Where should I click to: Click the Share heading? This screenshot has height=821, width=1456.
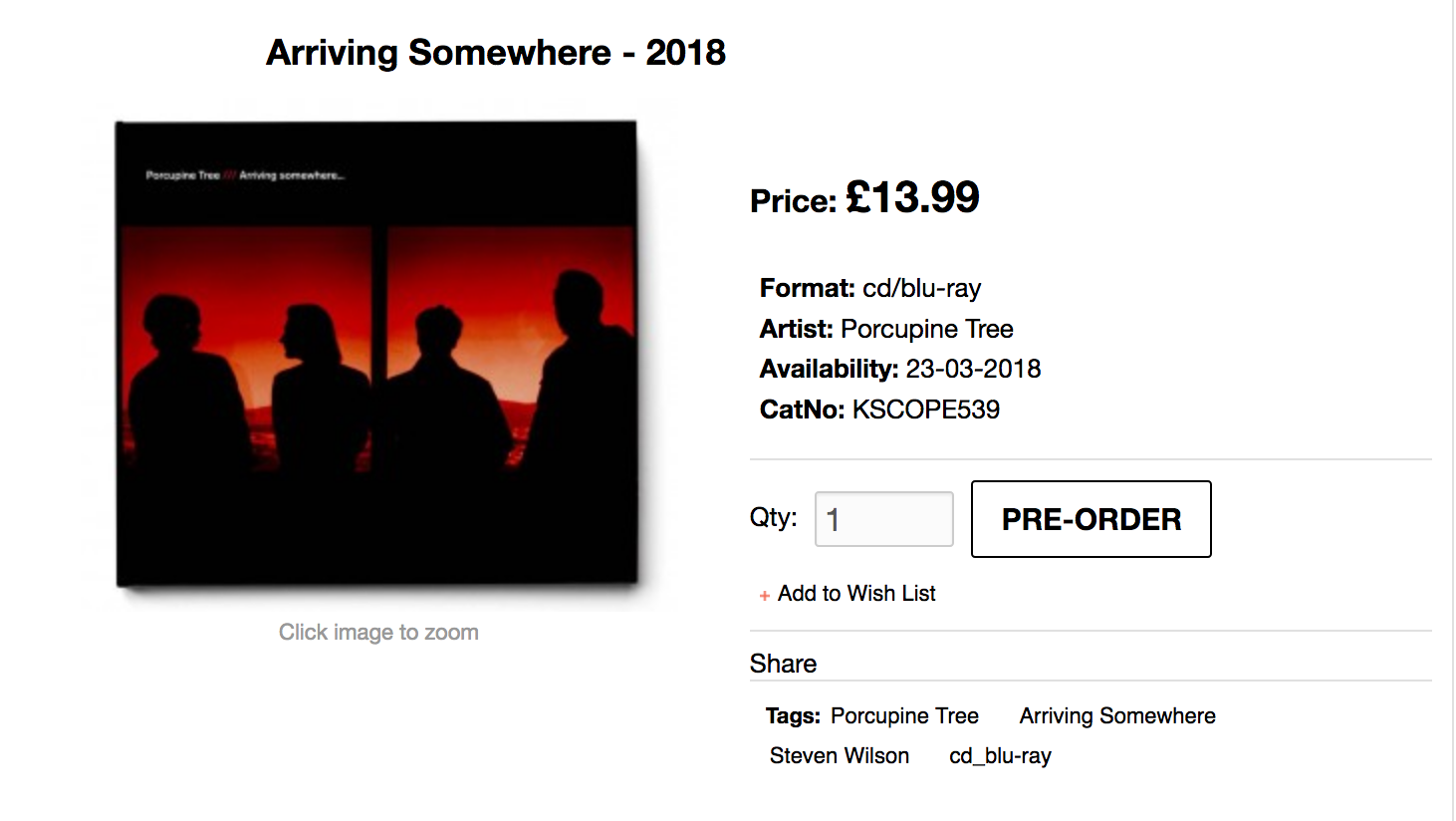pyautogui.click(x=783, y=664)
